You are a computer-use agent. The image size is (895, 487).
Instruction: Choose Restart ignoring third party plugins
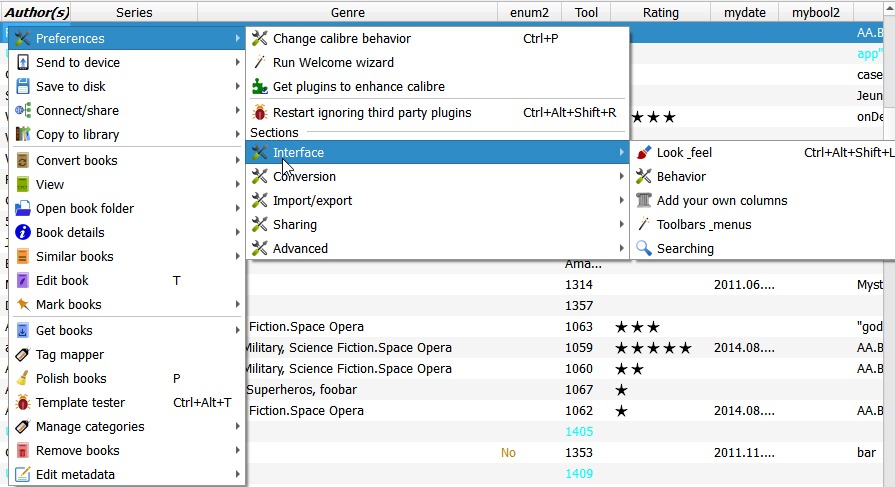pyautogui.click(x=371, y=112)
